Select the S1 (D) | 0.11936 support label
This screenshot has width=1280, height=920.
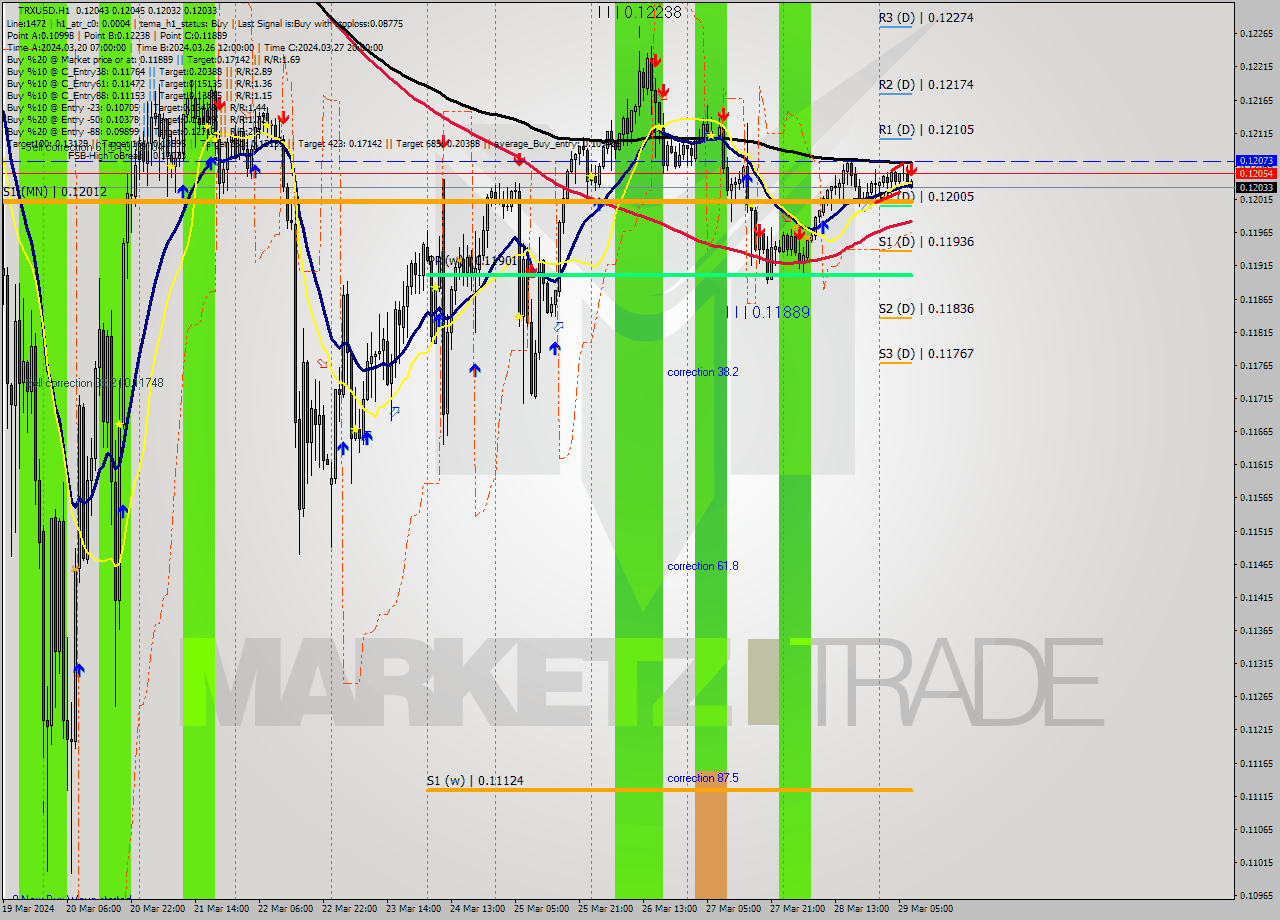[926, 242]
